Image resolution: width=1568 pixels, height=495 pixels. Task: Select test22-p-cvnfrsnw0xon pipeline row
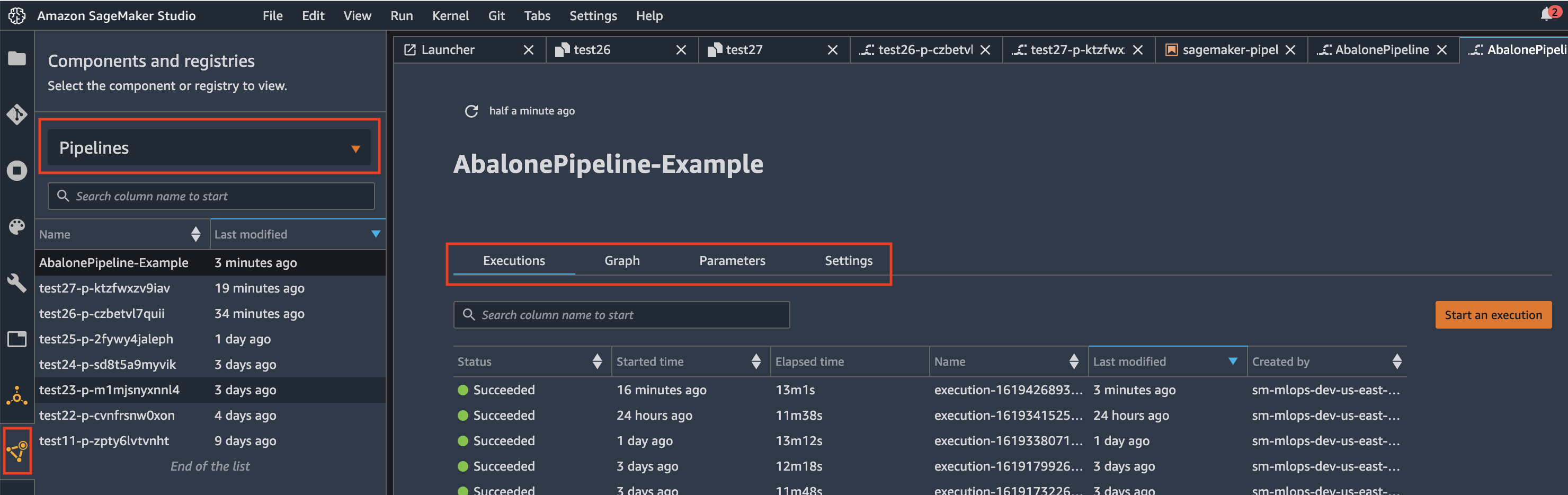(x=210, y=416)
